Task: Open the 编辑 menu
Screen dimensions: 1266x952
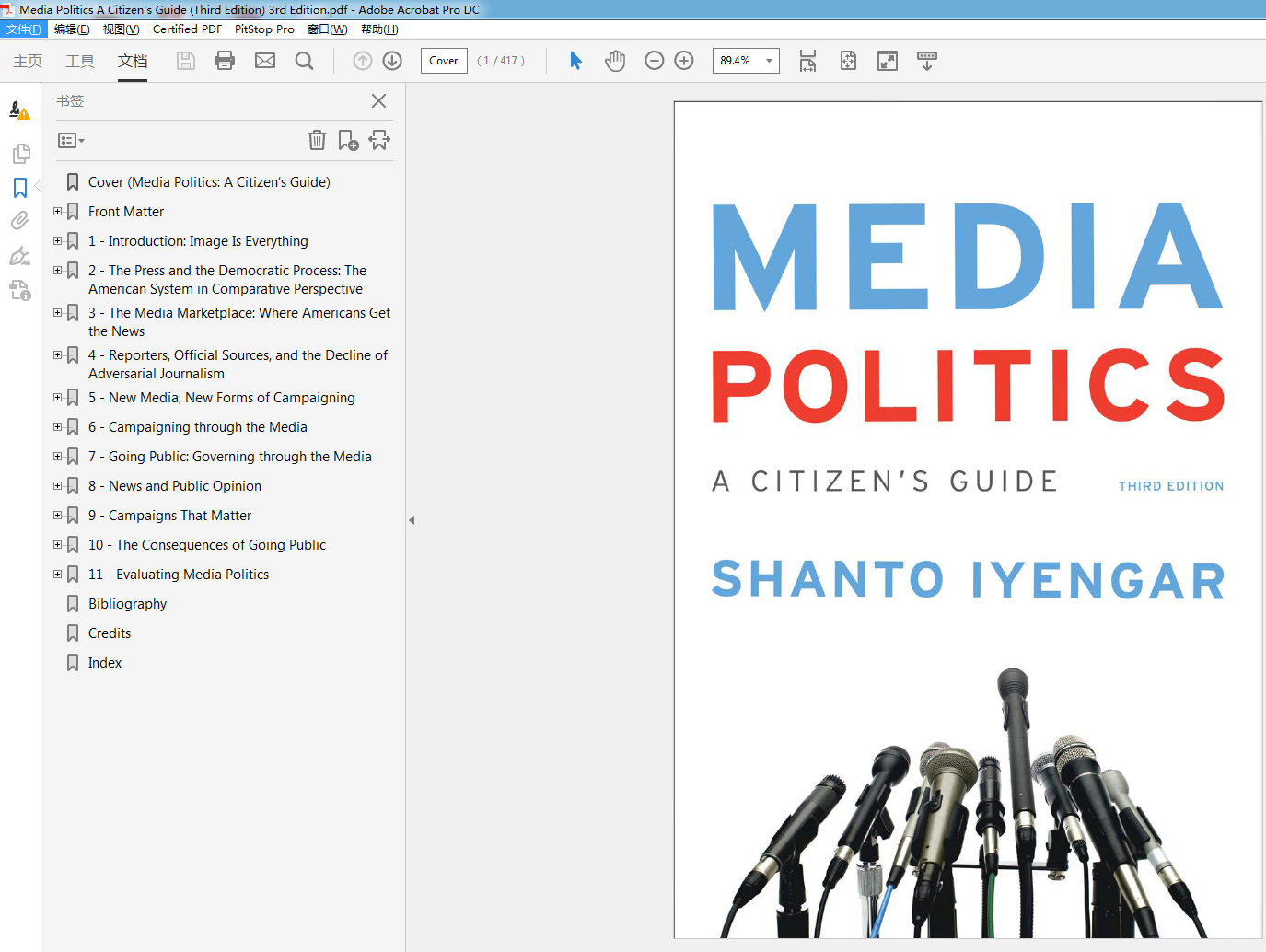Action: [72, 29]
